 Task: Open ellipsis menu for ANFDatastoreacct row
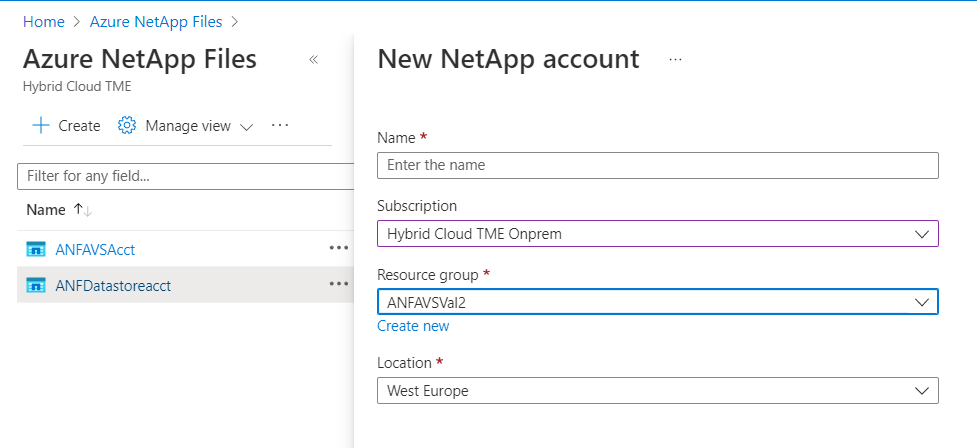coord(338,285)
